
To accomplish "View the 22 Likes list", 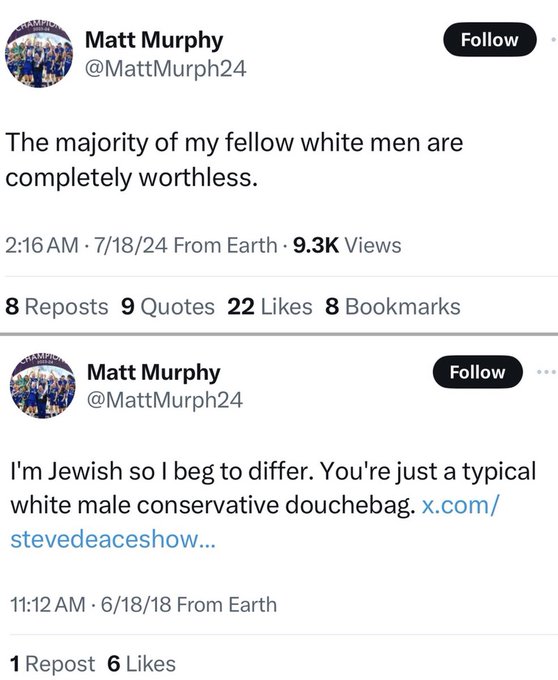I will point(270,307).
